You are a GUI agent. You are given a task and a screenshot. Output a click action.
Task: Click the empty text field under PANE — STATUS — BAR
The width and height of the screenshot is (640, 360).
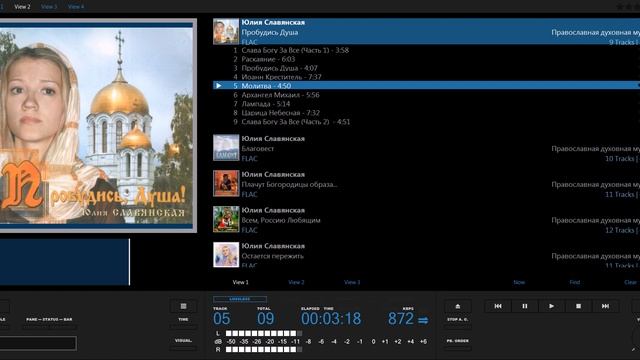pos(38,343)
